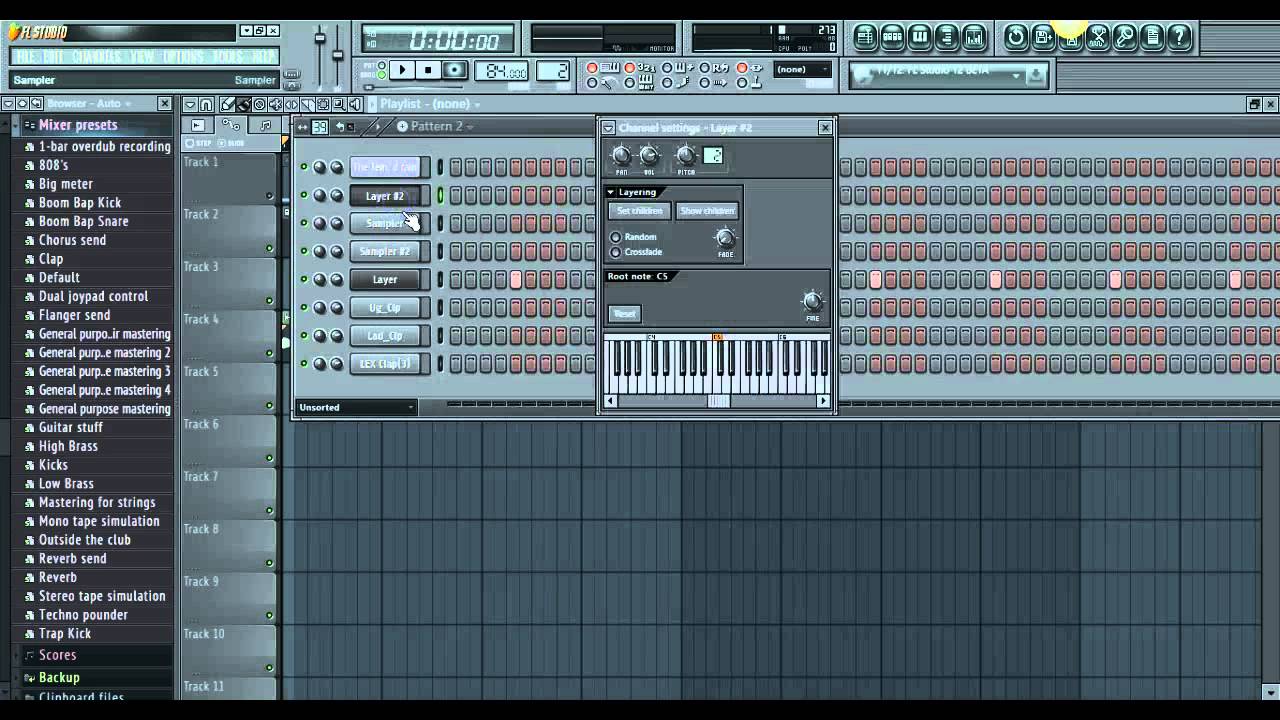This screenshot has height=720, width=1280.
Task: Open the Unsorted channel filter dropdown
Action: (x=356, y=407)
